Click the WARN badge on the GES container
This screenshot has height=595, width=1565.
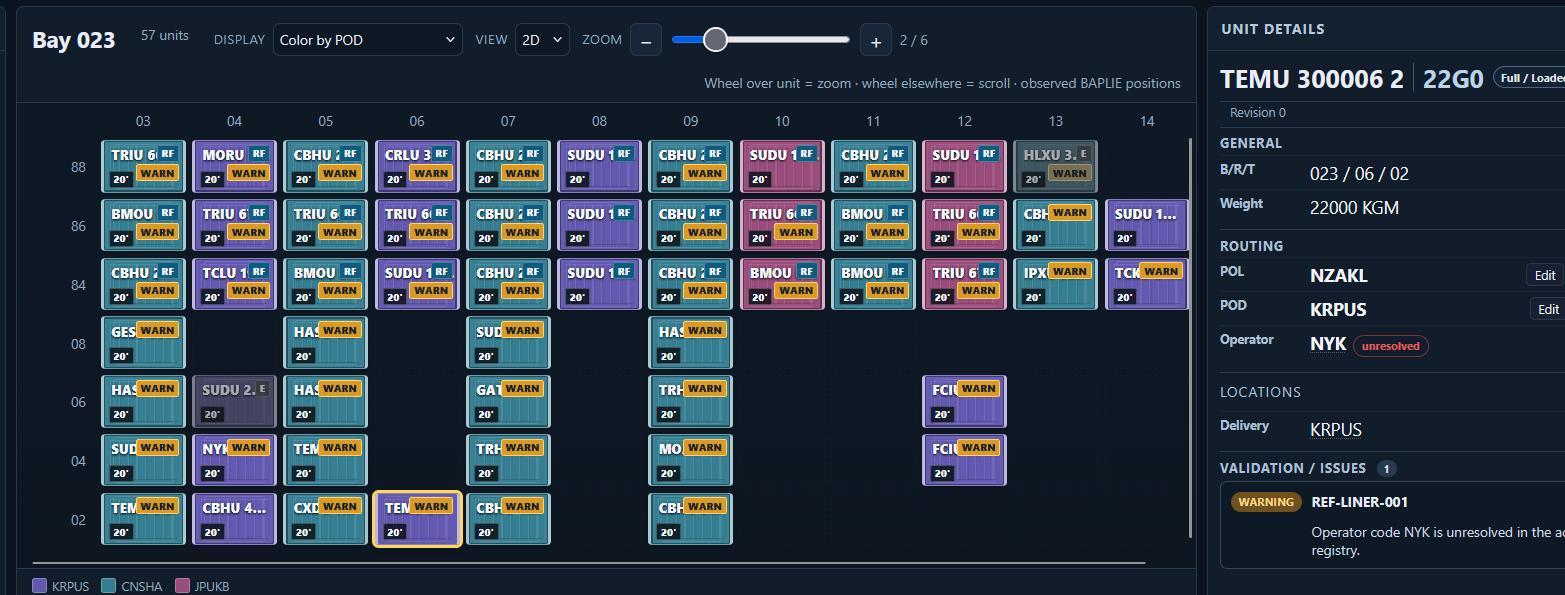point(158,330)
